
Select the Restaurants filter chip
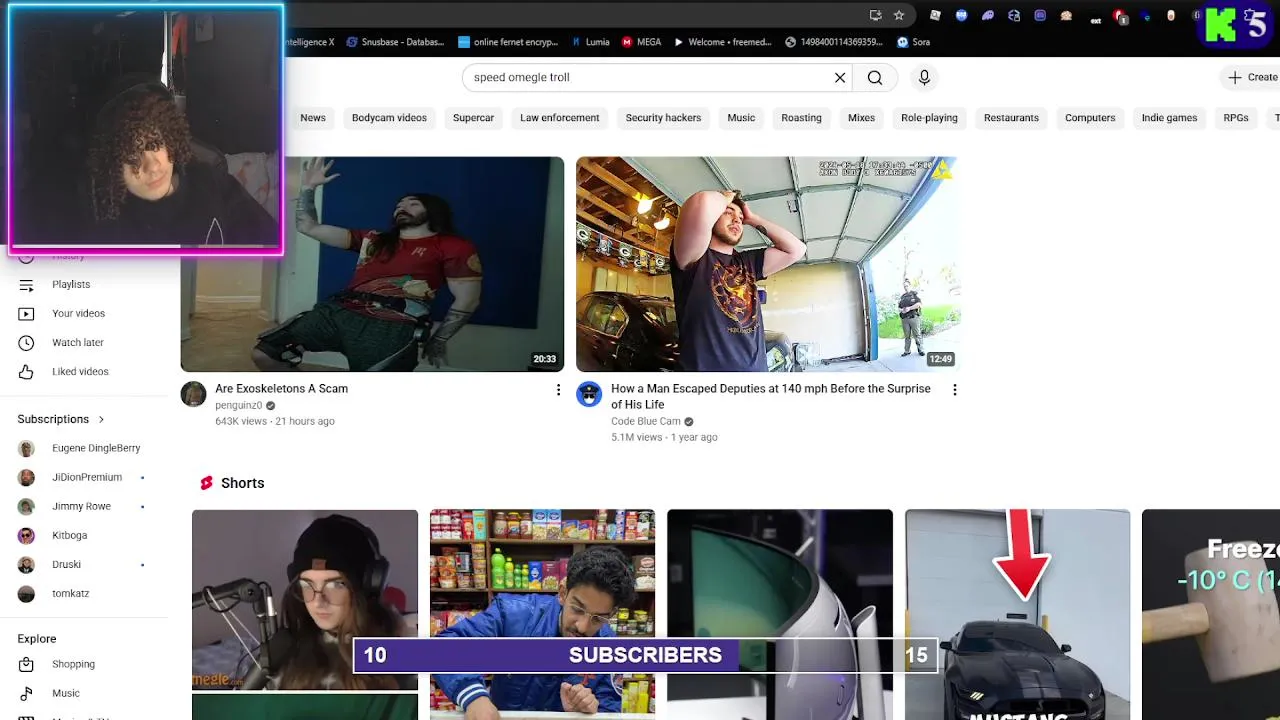[1011, 118]
